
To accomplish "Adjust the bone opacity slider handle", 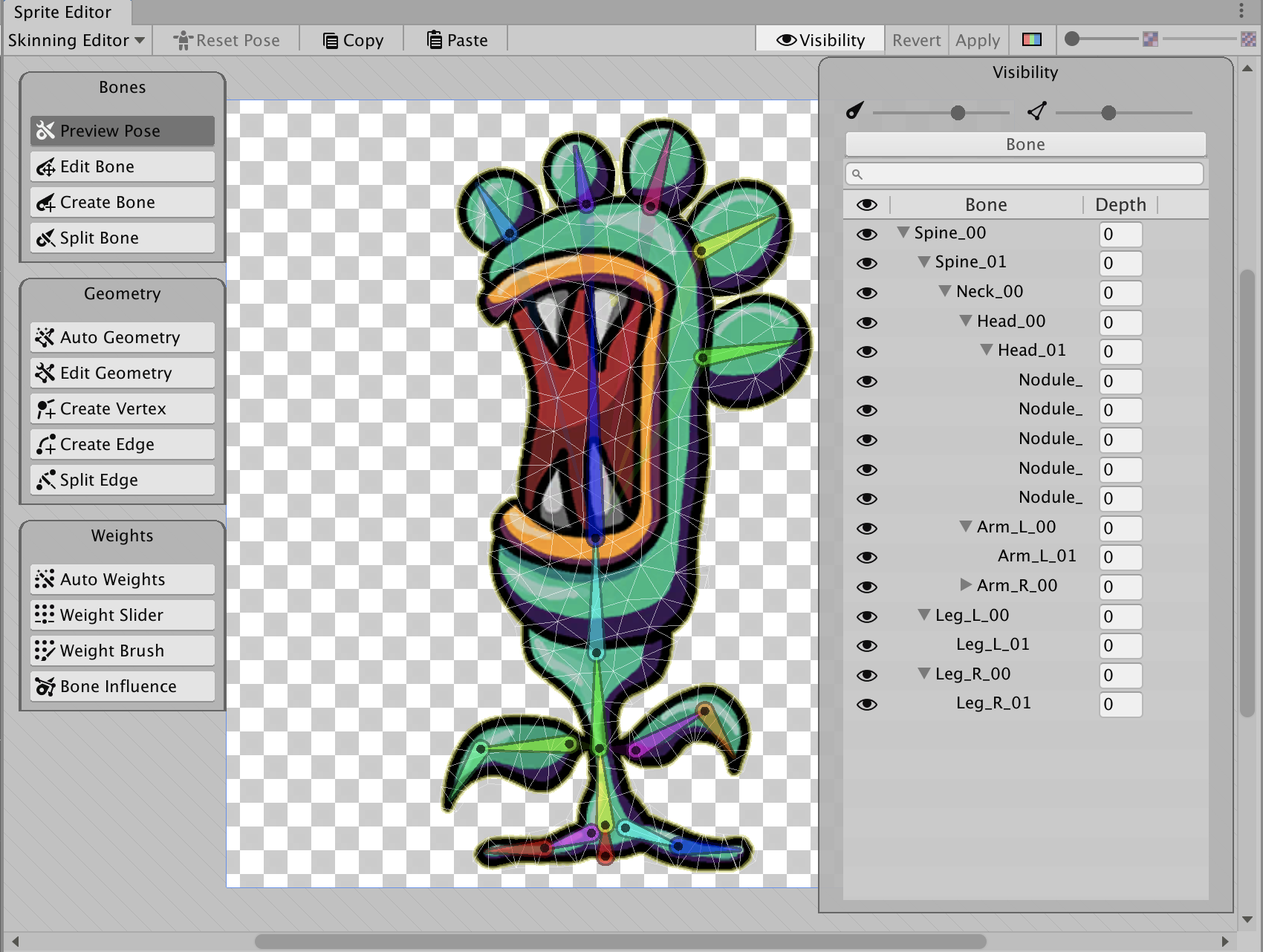I will coord(958,113).
